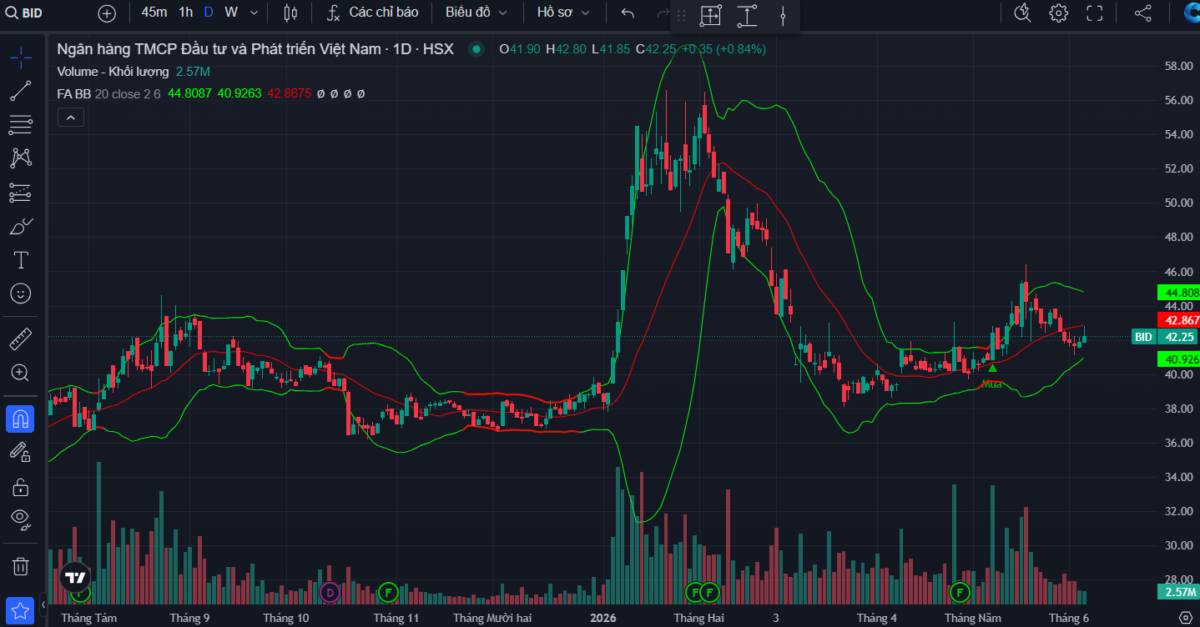Toggle magnet mode on the sidebar
The width and height of the screenshot is (1200, 627).
(20, 419)
